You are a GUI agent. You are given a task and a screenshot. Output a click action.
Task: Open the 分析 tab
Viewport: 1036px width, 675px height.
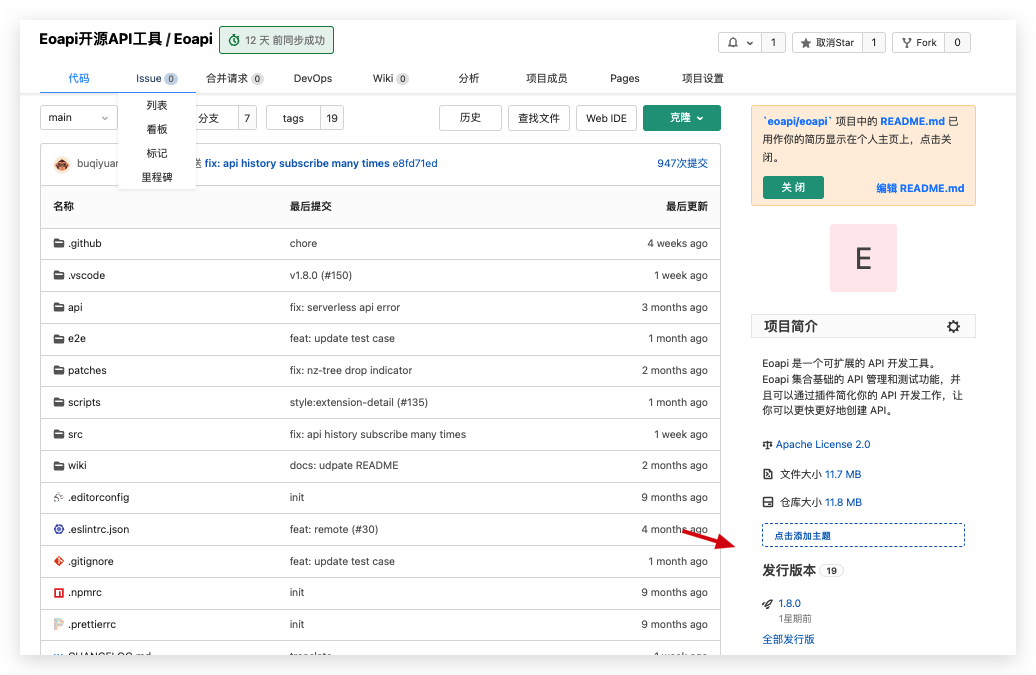[468, 79]
